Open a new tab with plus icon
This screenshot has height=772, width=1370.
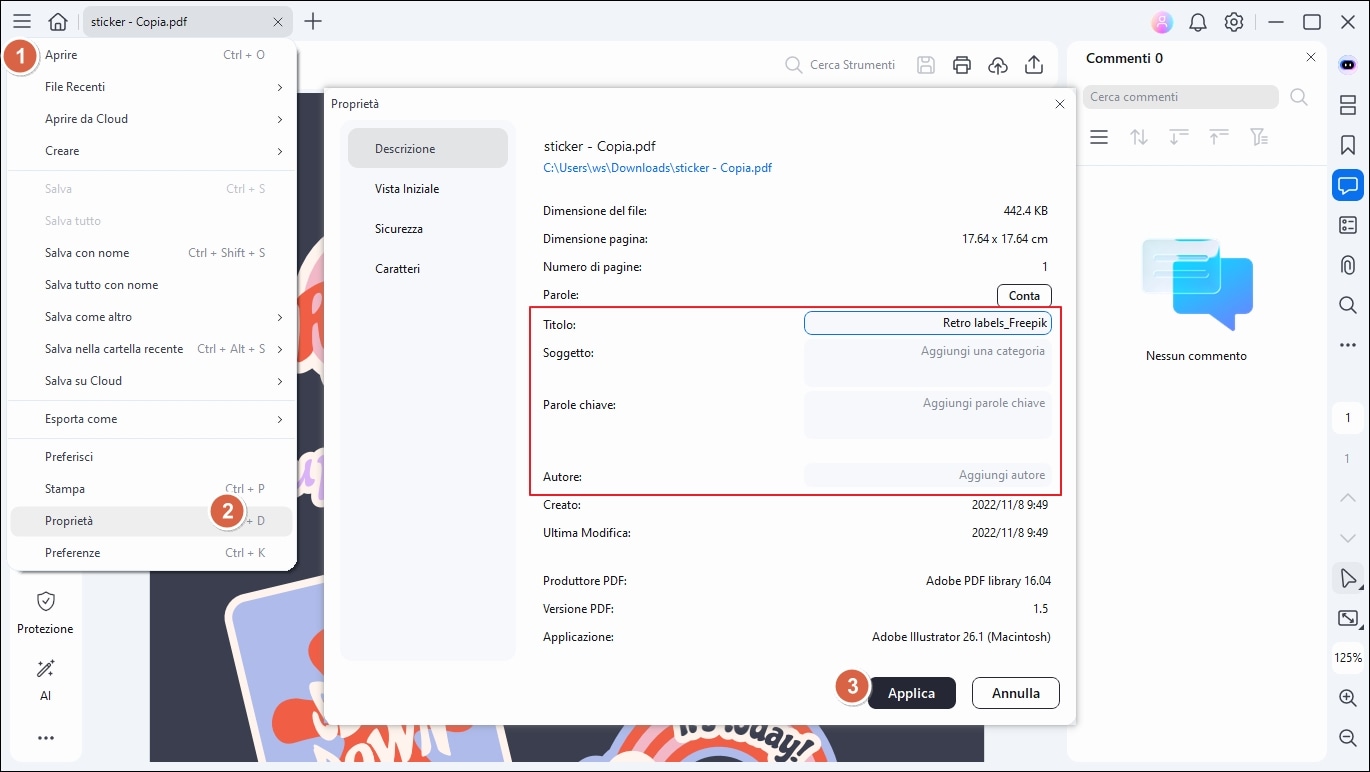coord(313,21)
